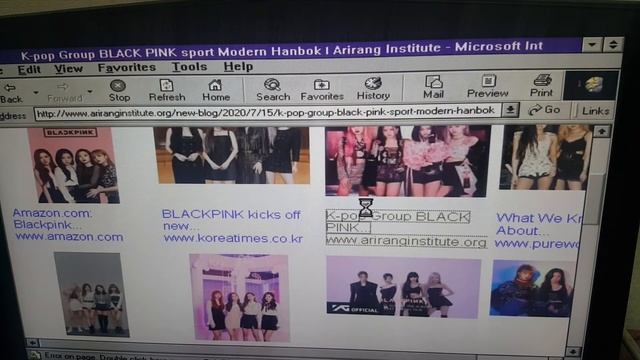Click the Preview toolbar button

[487, 87]
